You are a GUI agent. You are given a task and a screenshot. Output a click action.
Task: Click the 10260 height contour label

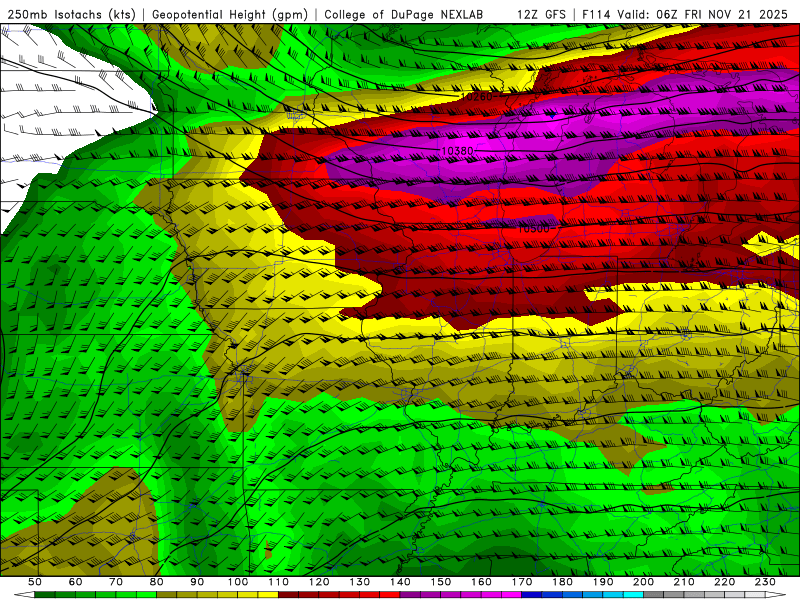(477, 96)
